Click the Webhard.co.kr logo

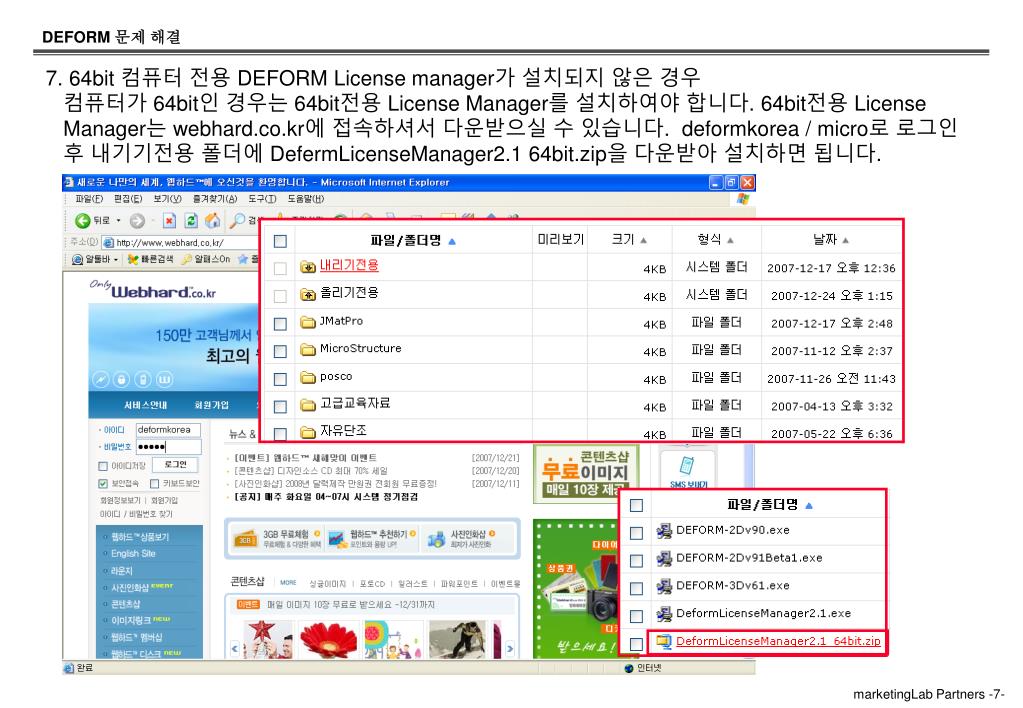(154, 290)
